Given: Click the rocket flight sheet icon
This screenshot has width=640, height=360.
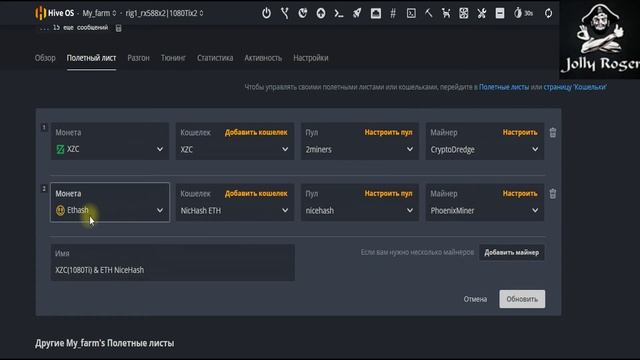Looking at the screenshot, I should click(357, 13).
